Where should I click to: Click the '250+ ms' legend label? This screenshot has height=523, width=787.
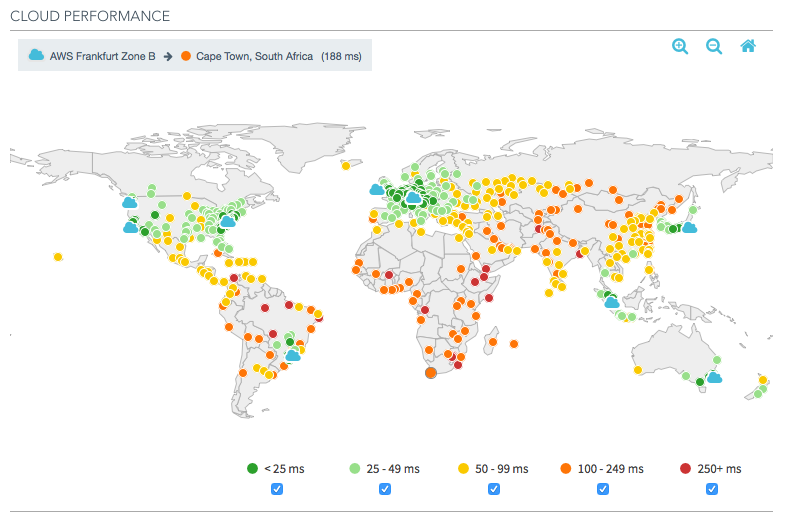point(719,469)
